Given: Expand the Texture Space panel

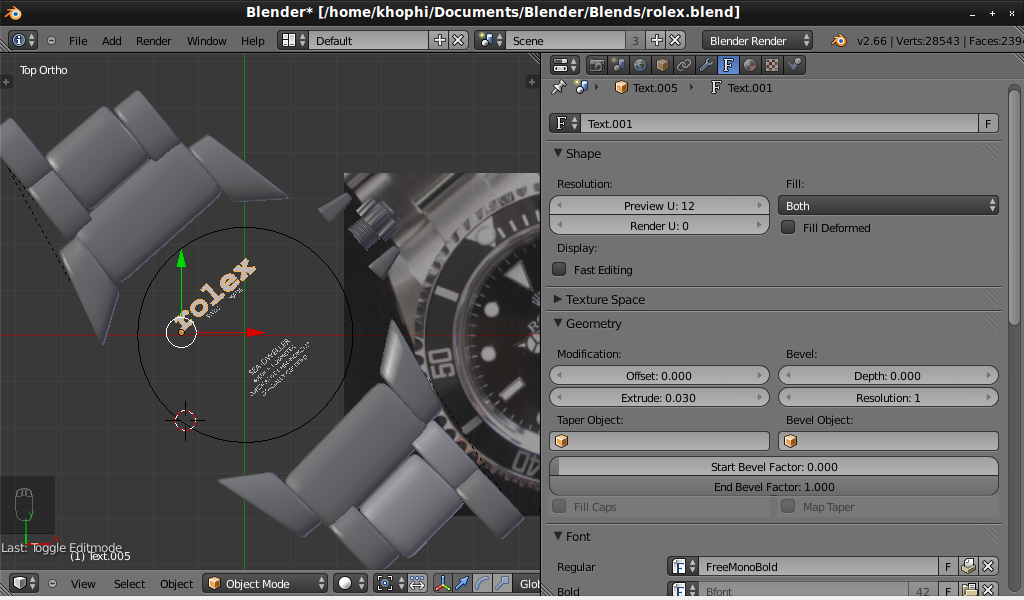Looking at the screenshot, I should click(x=605, y=300).
